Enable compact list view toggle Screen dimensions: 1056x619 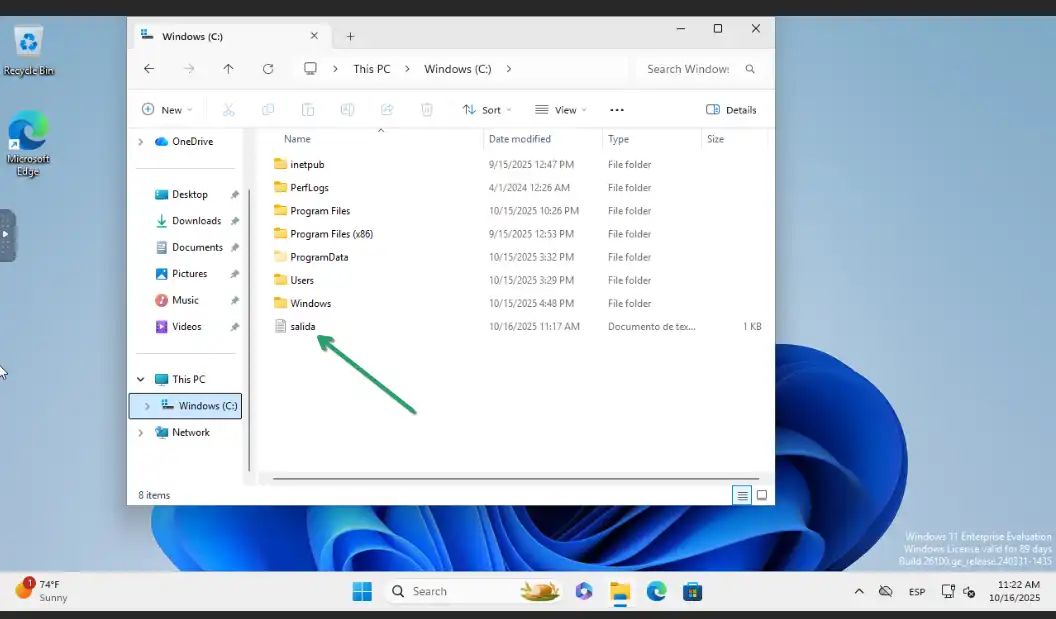[742, 495]
